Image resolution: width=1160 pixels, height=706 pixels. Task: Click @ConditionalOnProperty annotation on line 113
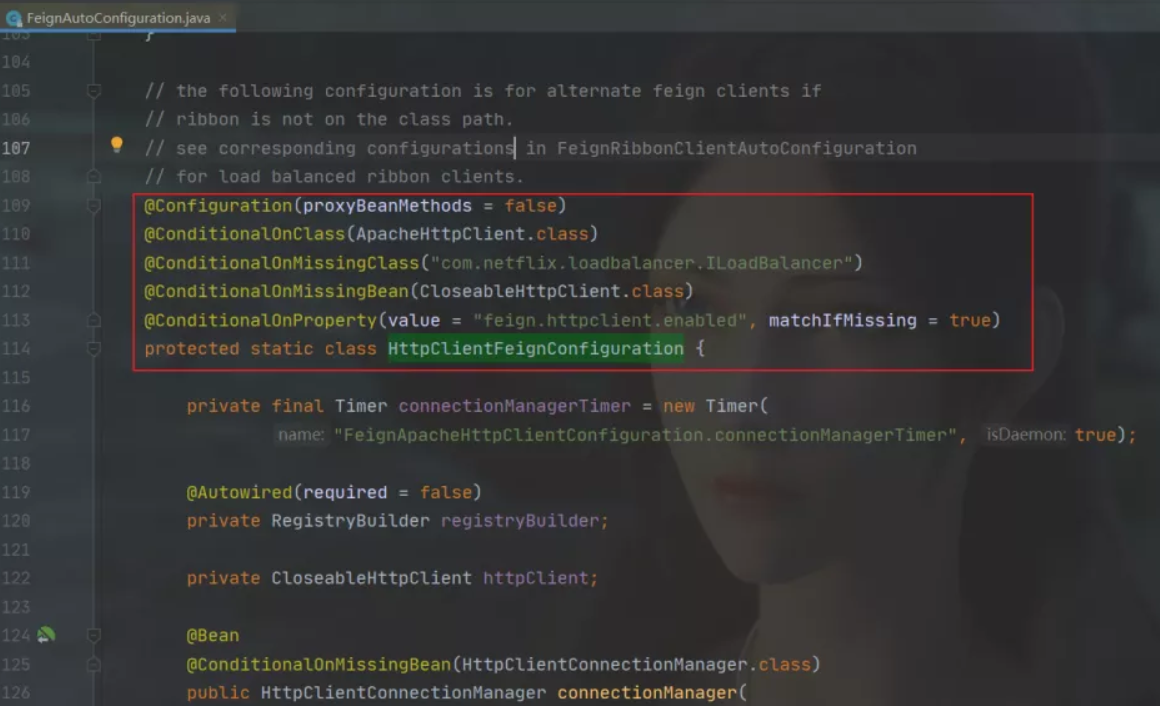[260, 320]
